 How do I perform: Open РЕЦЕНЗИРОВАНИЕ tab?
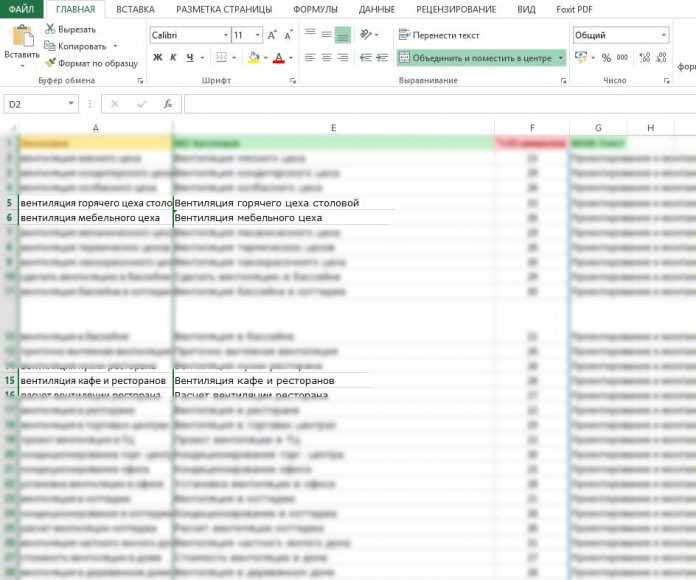456,9
